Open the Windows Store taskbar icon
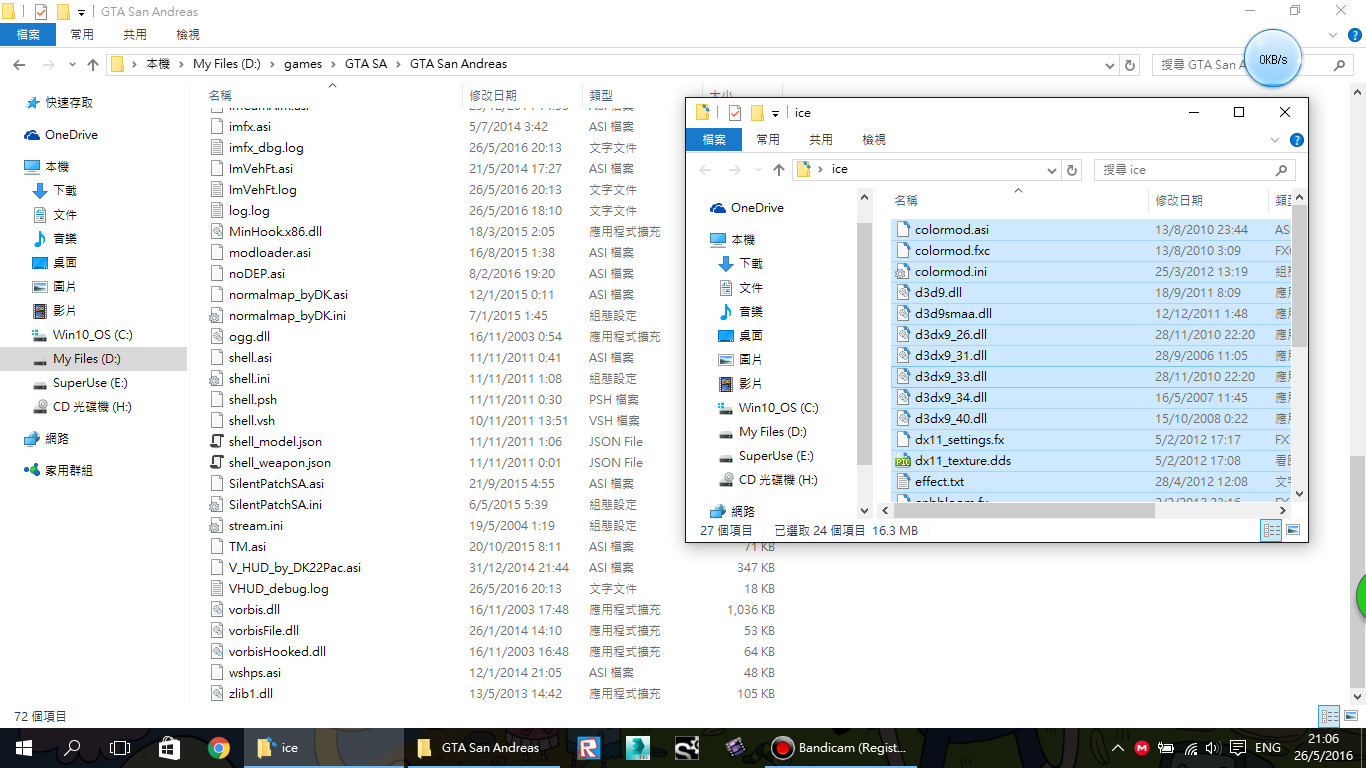Image resolution: width=1366 pixels, height=768 pixels. coord(169,747)
